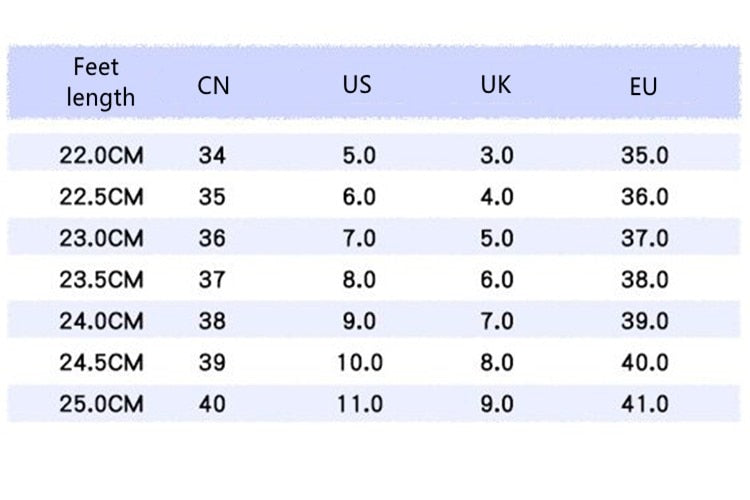The width and height of the screenshot is (750, 500).
Task: Click the 24.5CM foot length cell
Action: tap(101, 362)
